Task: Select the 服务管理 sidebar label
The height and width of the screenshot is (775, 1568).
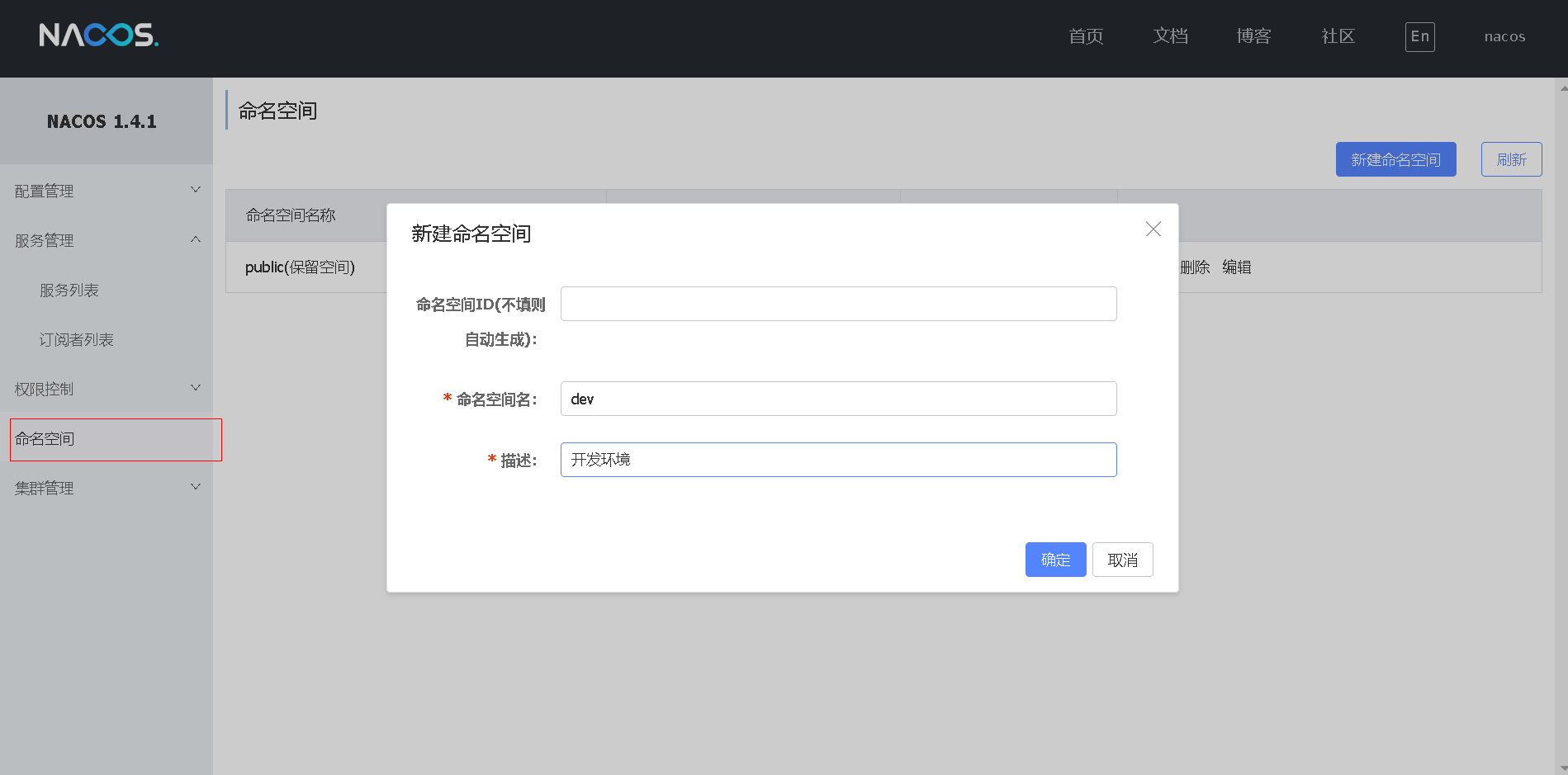Action: (45, 241)
